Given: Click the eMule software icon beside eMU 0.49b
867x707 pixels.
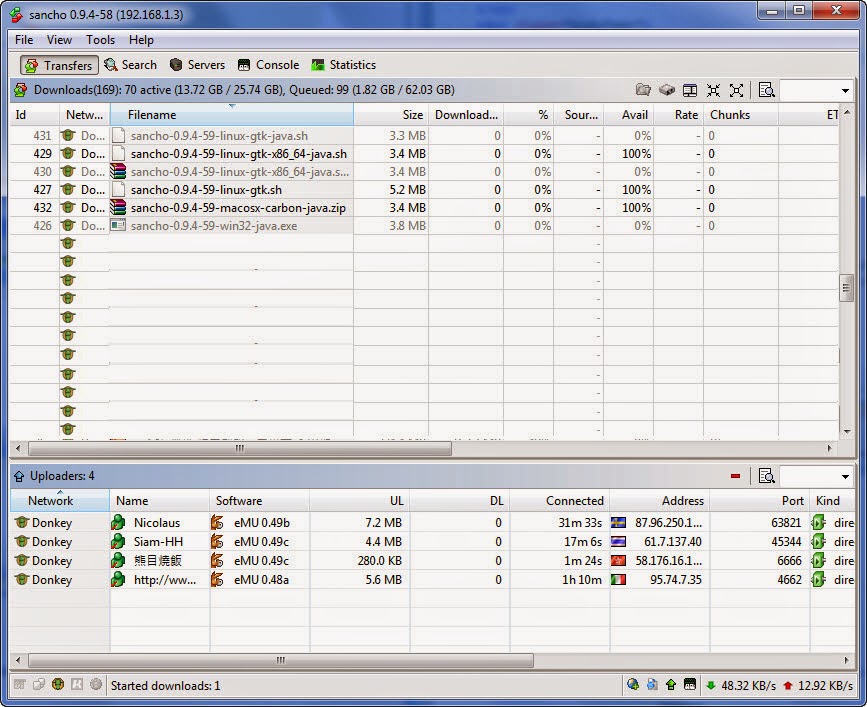Looking at the screenshot, I should [217, 522].
